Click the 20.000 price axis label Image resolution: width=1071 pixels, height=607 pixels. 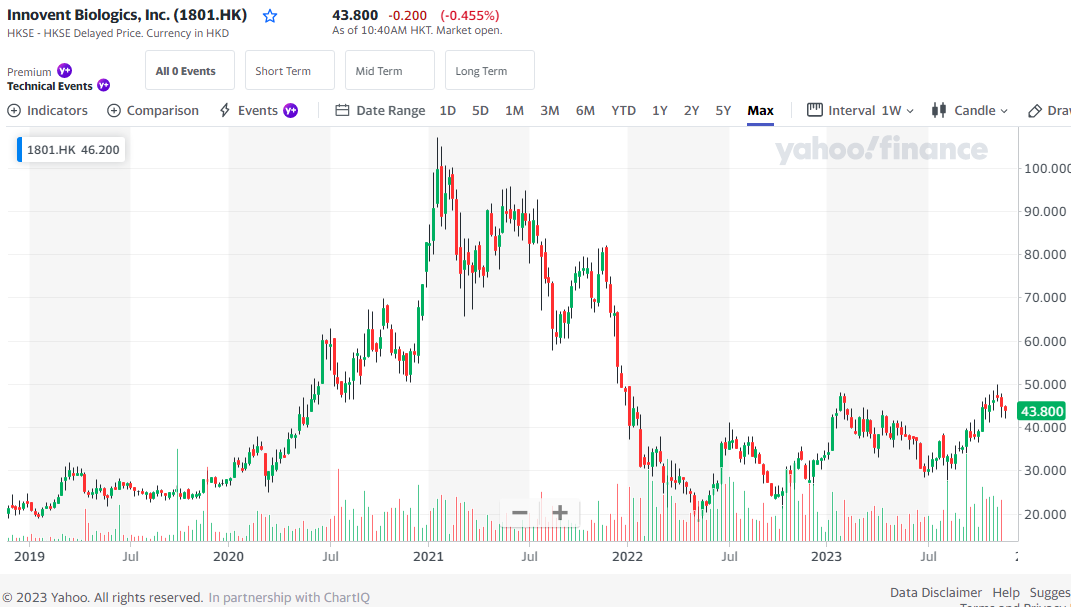[x=1044, y=514]
